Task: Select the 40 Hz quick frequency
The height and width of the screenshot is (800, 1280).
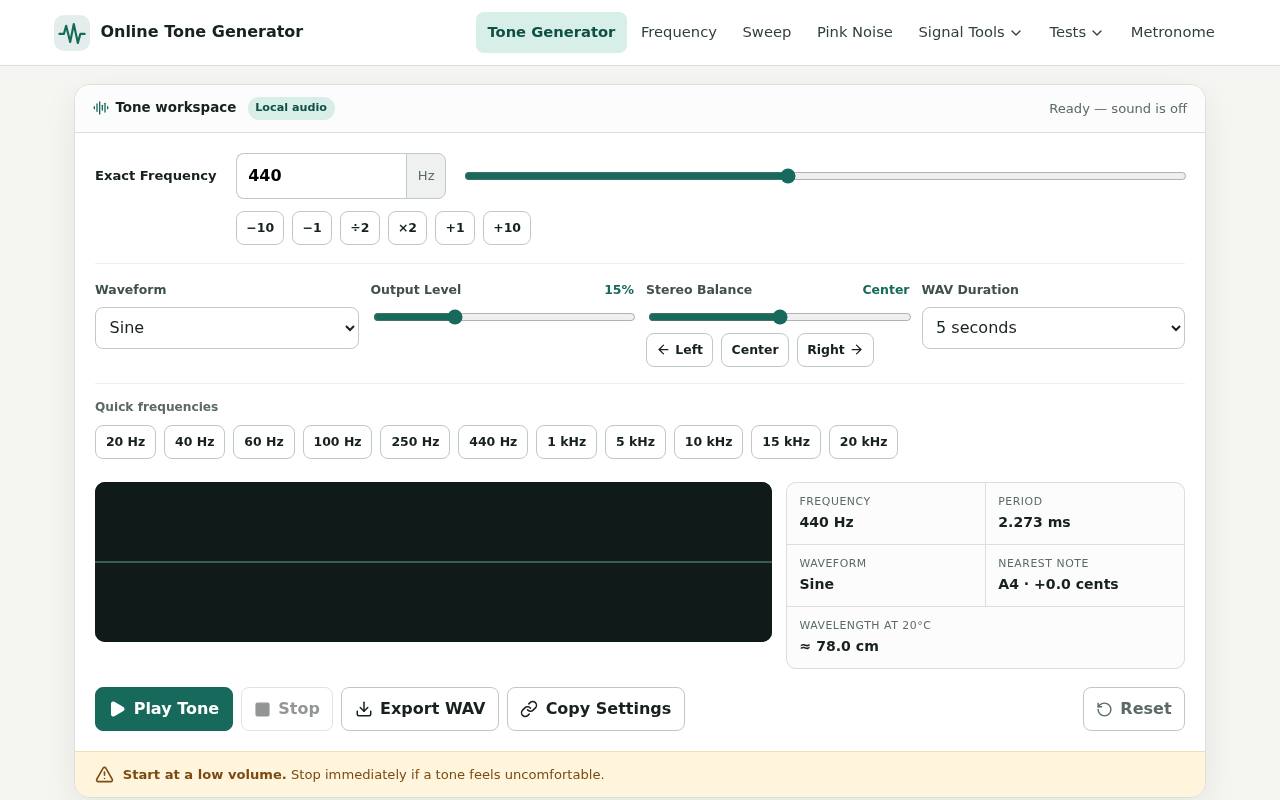Action: tap(194, 442)
